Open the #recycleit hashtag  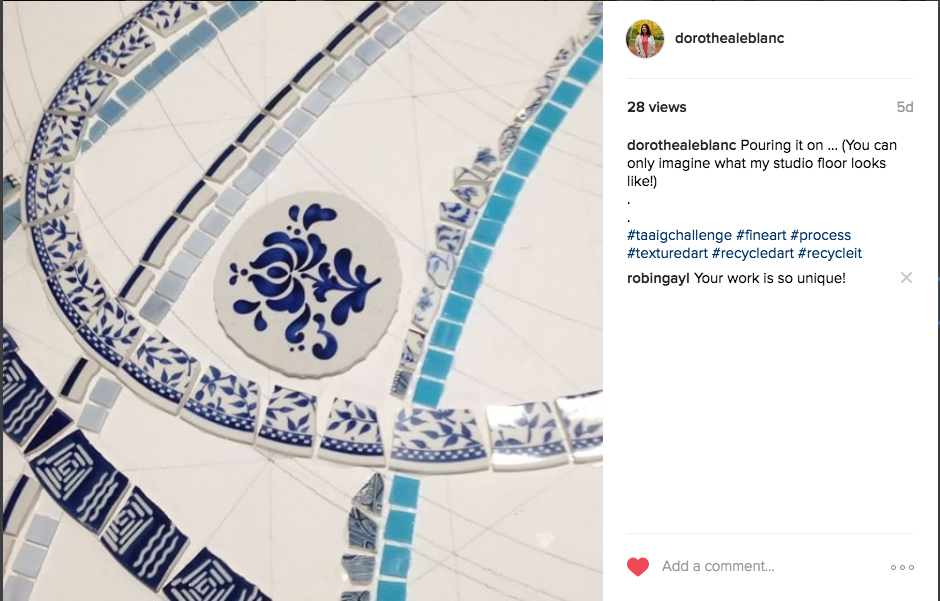click(x=830, y=253)
